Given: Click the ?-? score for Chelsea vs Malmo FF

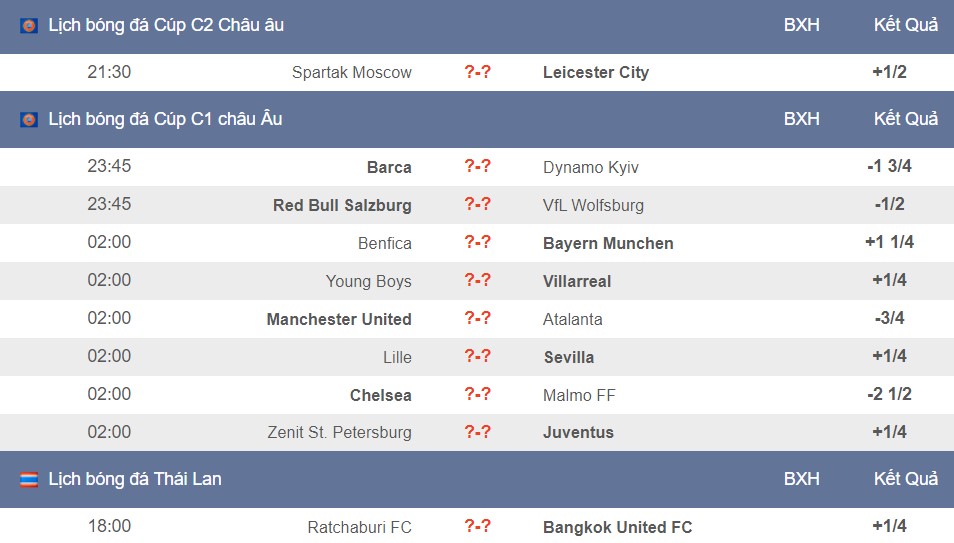Looking at the screenshot, I should tap(477, 394).
